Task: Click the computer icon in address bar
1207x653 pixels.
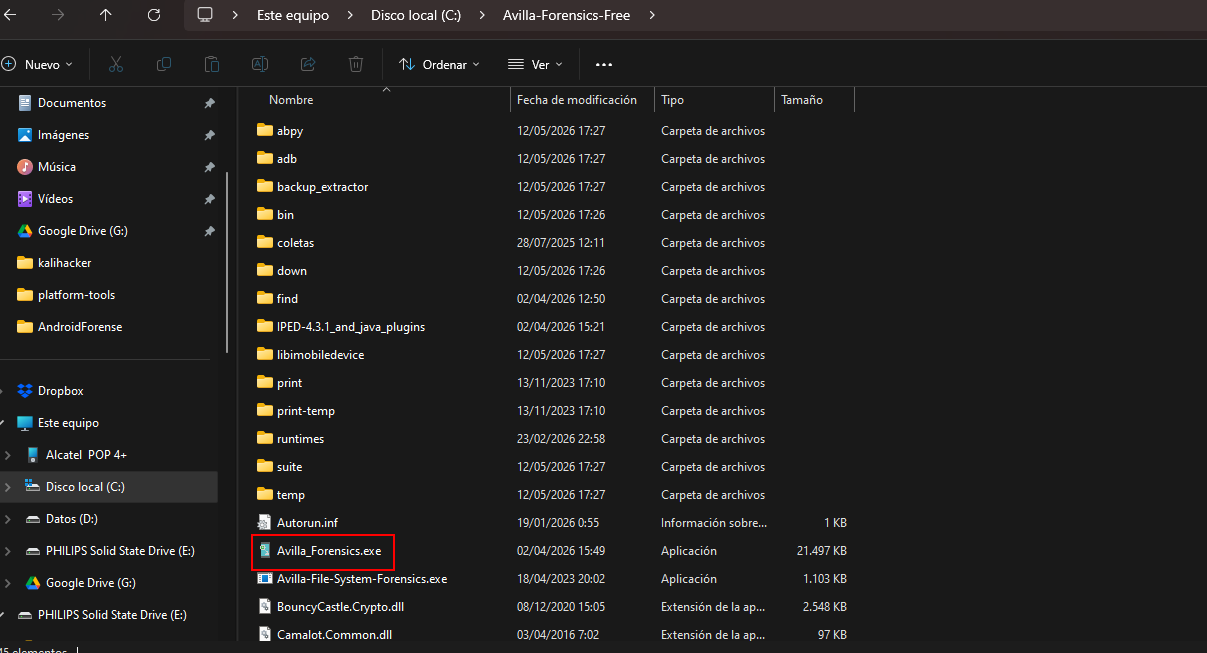Action: click(205, 15)
